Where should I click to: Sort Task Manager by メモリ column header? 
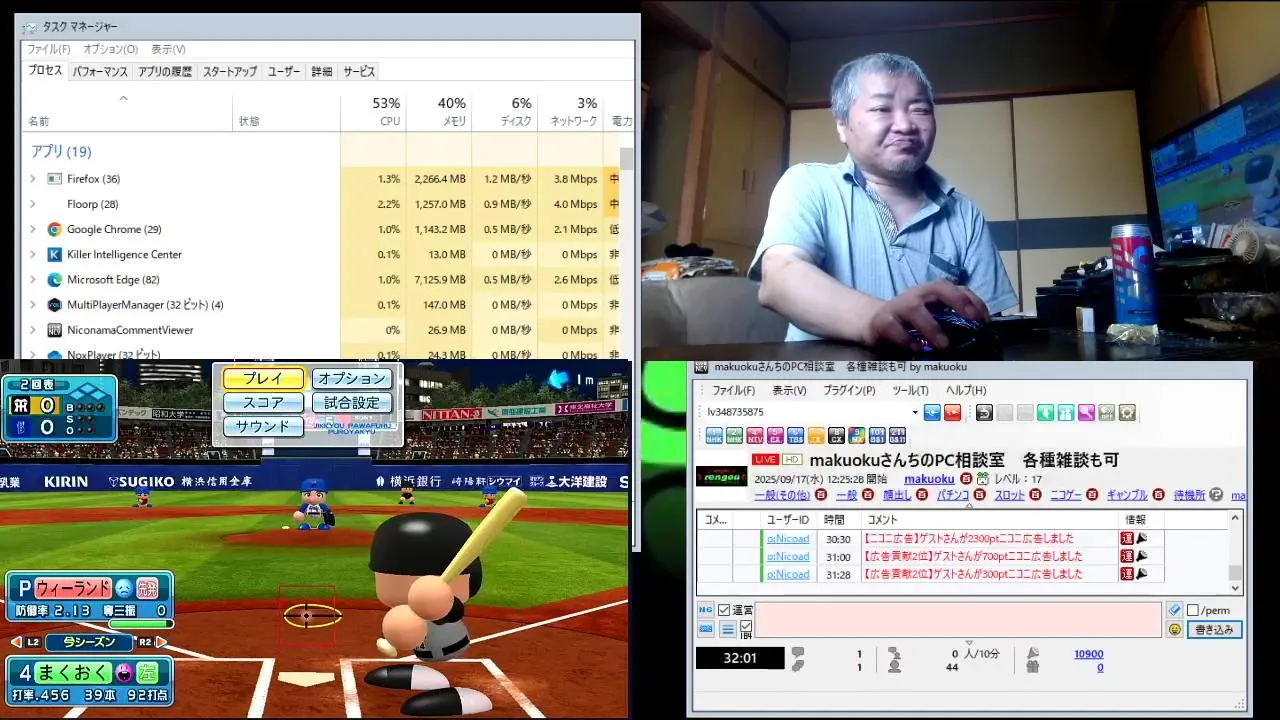pos(439,112)
